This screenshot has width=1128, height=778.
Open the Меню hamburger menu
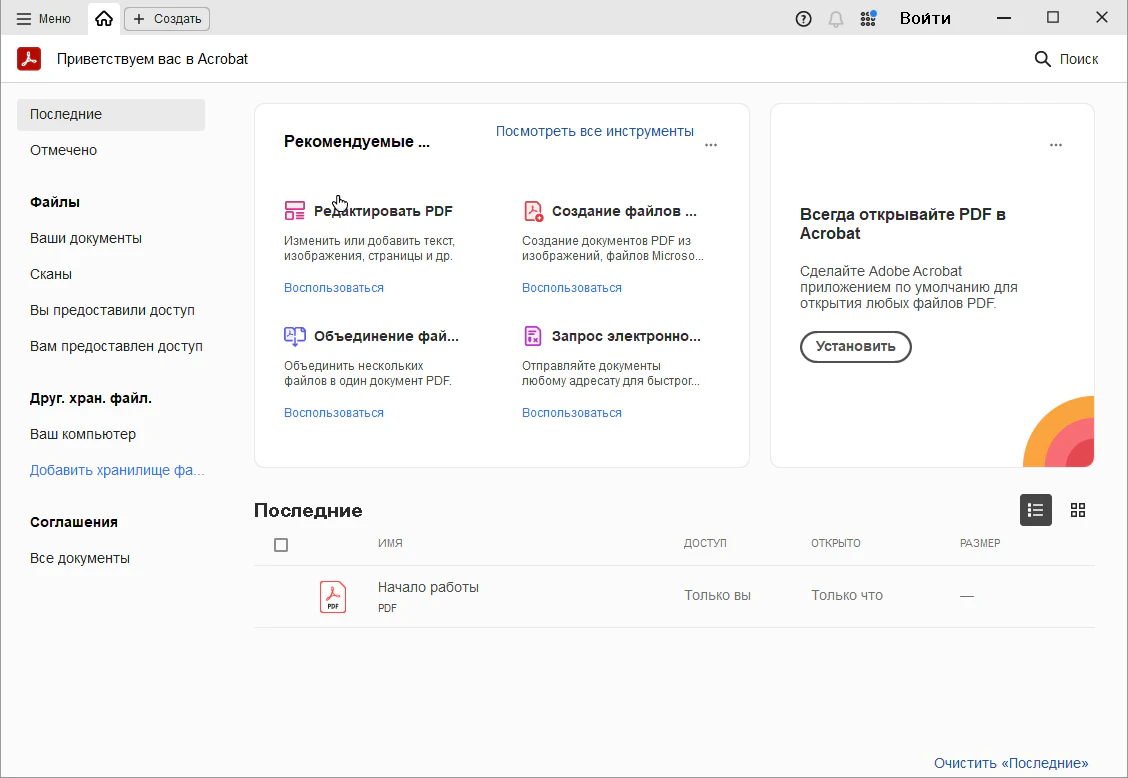43,18
